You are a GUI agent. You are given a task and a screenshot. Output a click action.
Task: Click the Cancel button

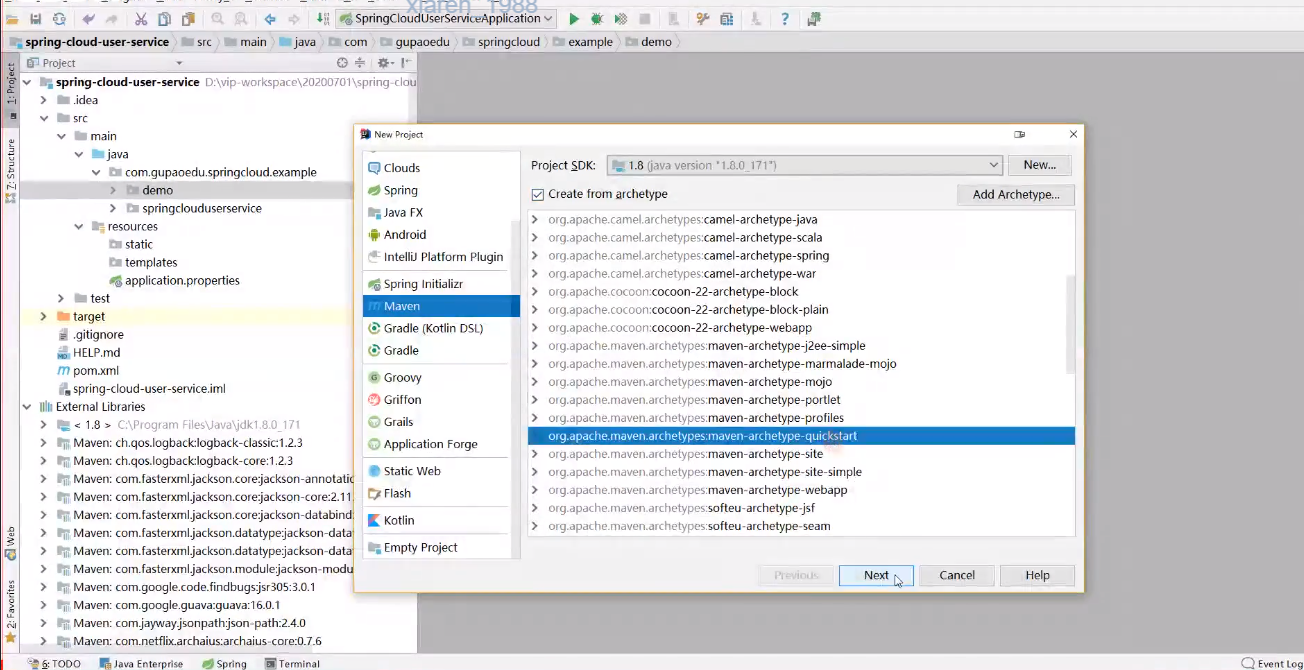[x=957, y=575]
